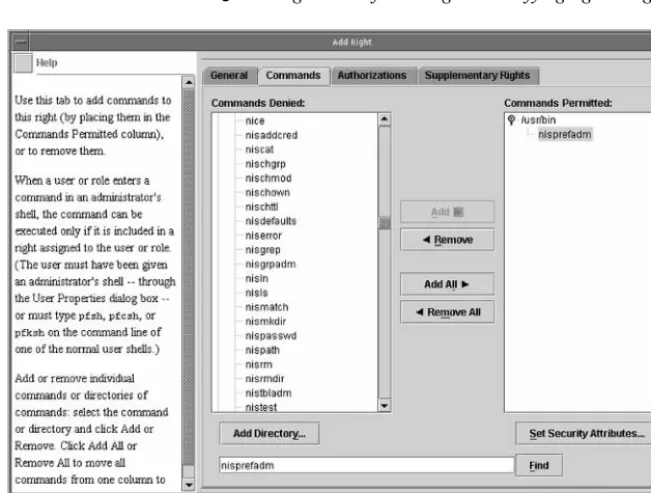651x493 pixels.
Task: Click the Commands Denied heading
Action: pos(258,103)
